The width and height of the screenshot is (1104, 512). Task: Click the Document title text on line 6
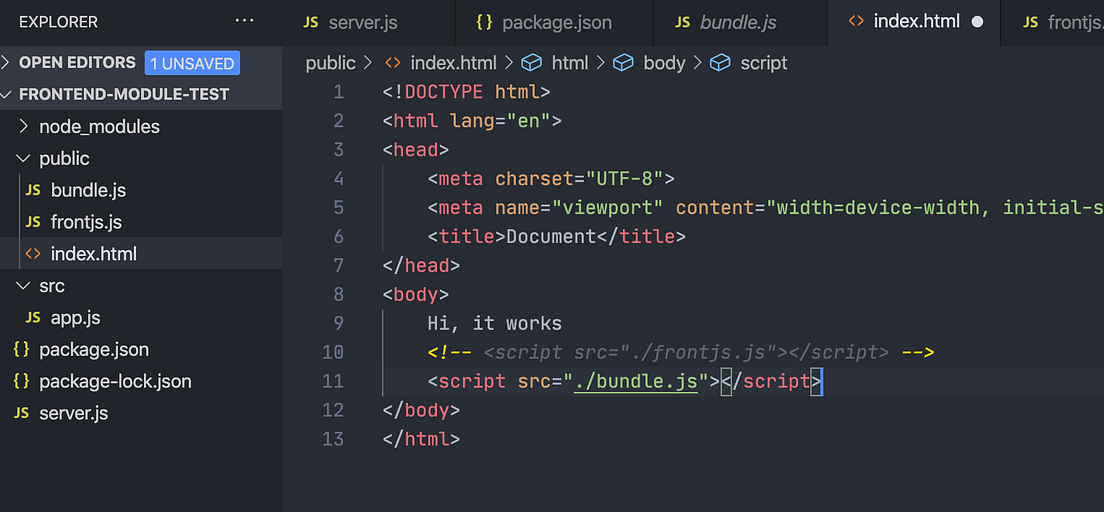click(551, 237)
